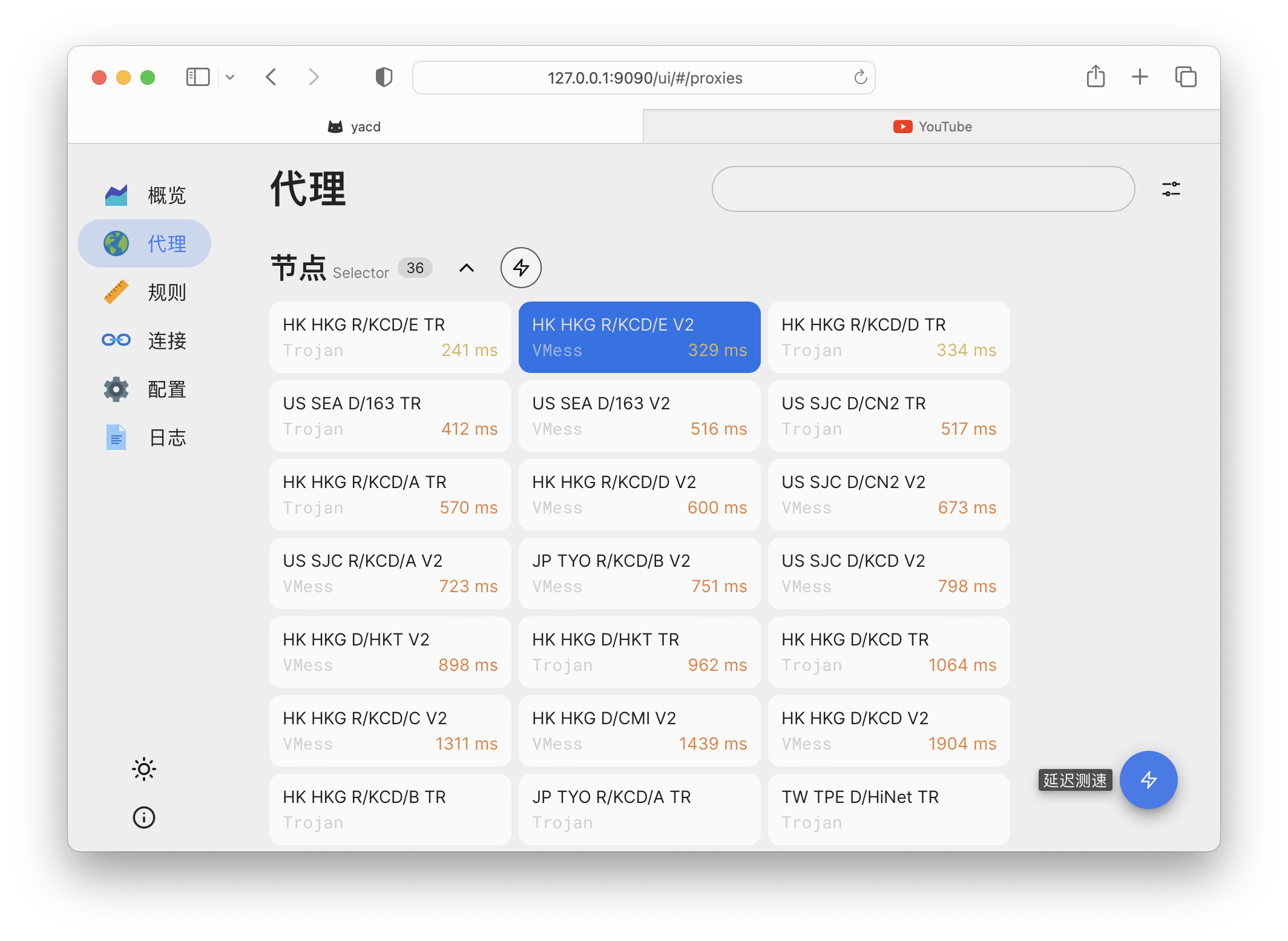Image resolution: width=1288 pixels, height=941 pixels.
Task: Collapse the 节点 Selector group
Action: (467, 268)
